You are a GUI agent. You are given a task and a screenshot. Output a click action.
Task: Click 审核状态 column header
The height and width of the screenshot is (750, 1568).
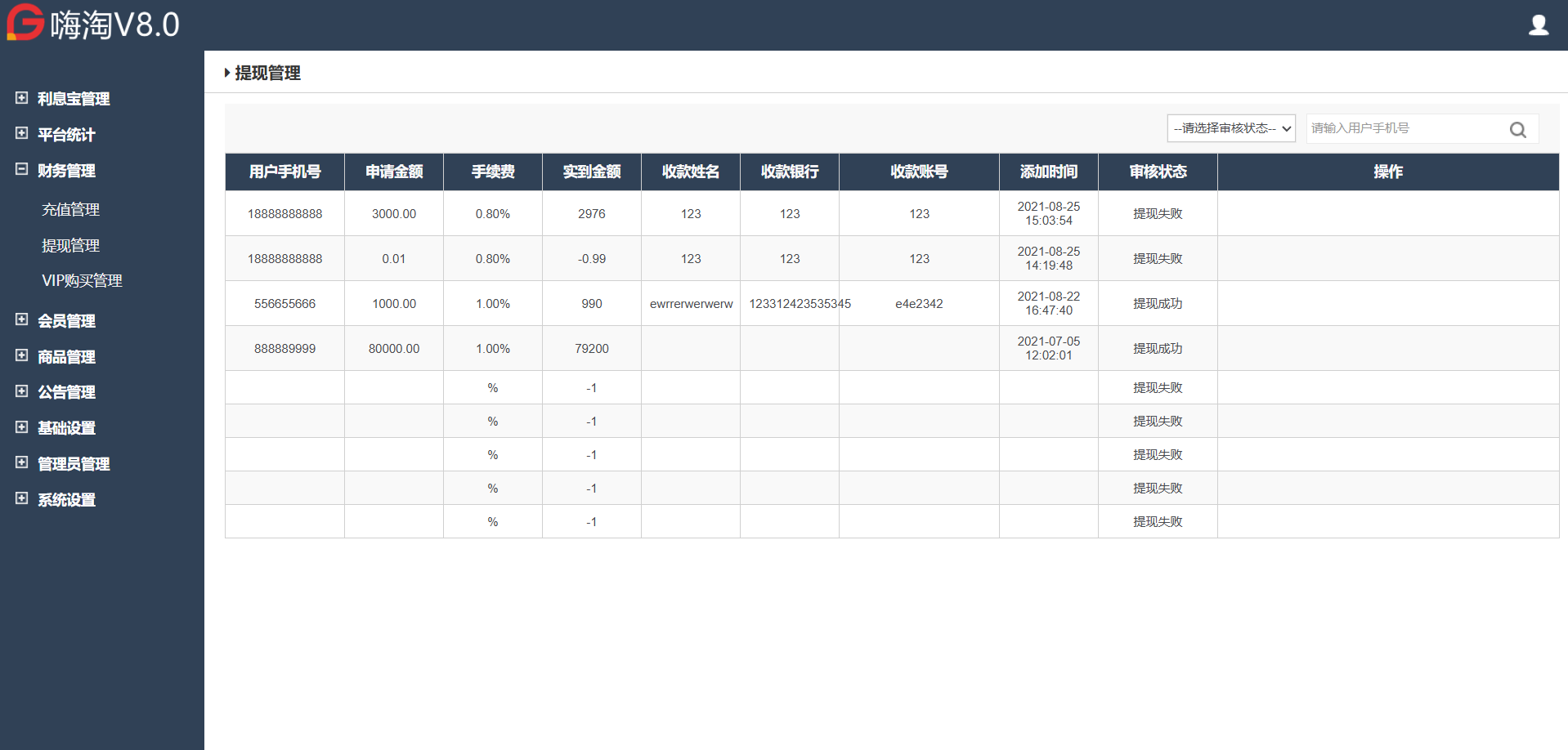(x=1158, y=172)
